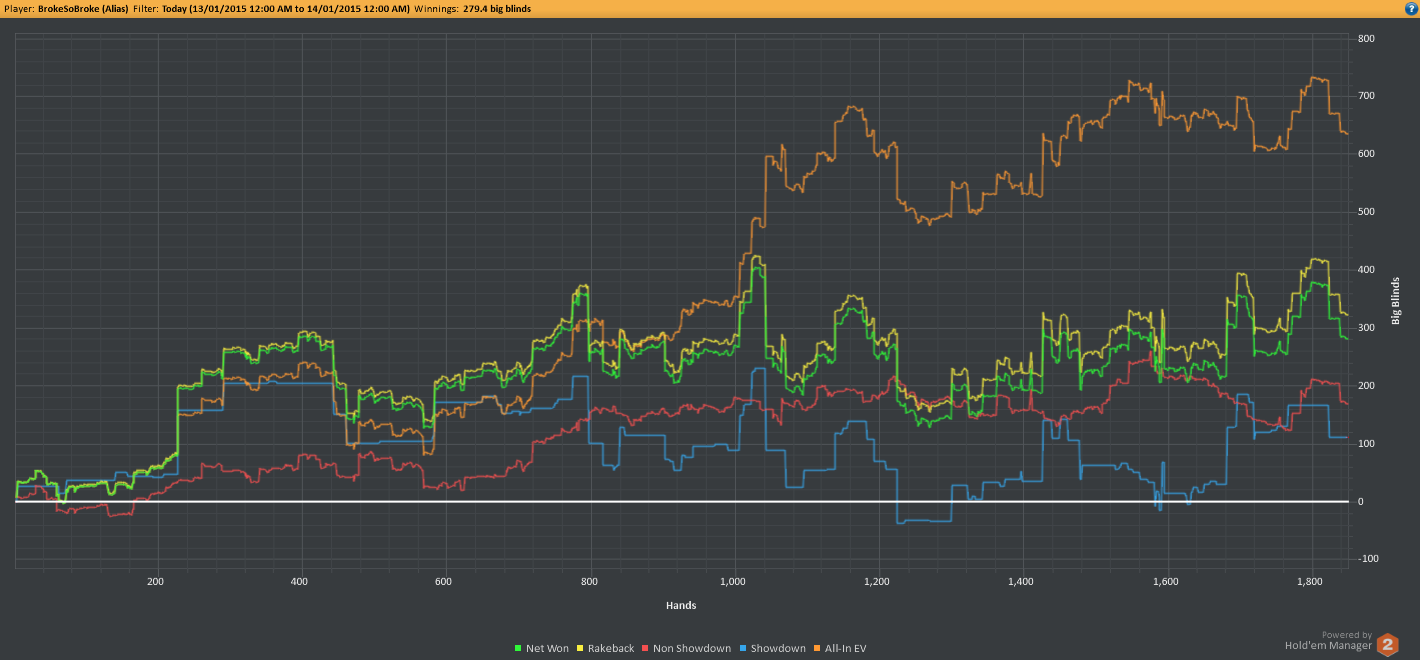This screenshot has width=1420, height=660.
Task: Click the 600 label on the Hands axis
Action: (x=444, y=581)
